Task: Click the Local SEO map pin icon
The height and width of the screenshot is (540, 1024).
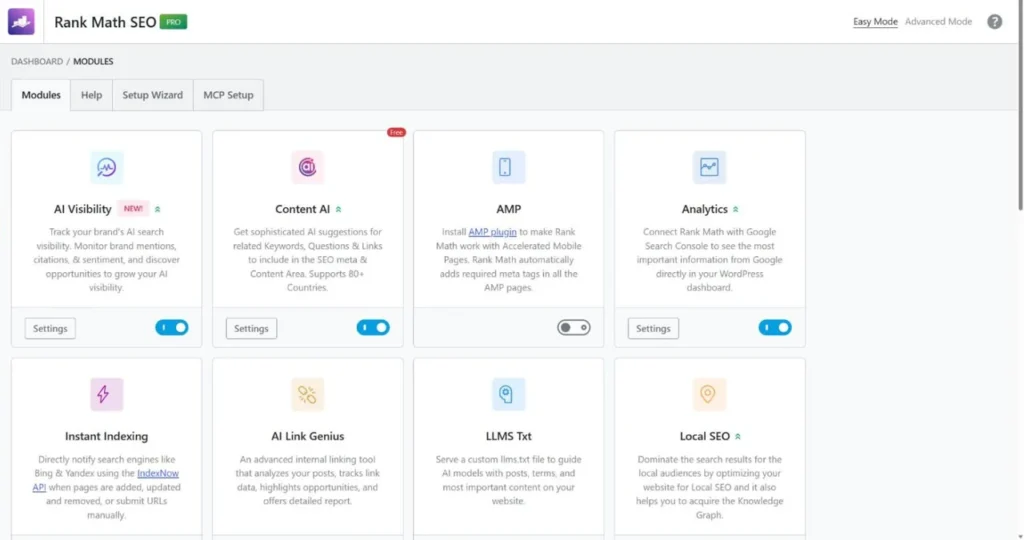Action: pos(709,394)
